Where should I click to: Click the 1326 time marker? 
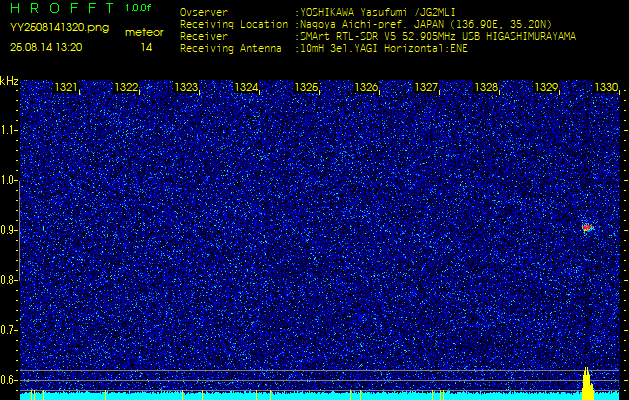366,87
